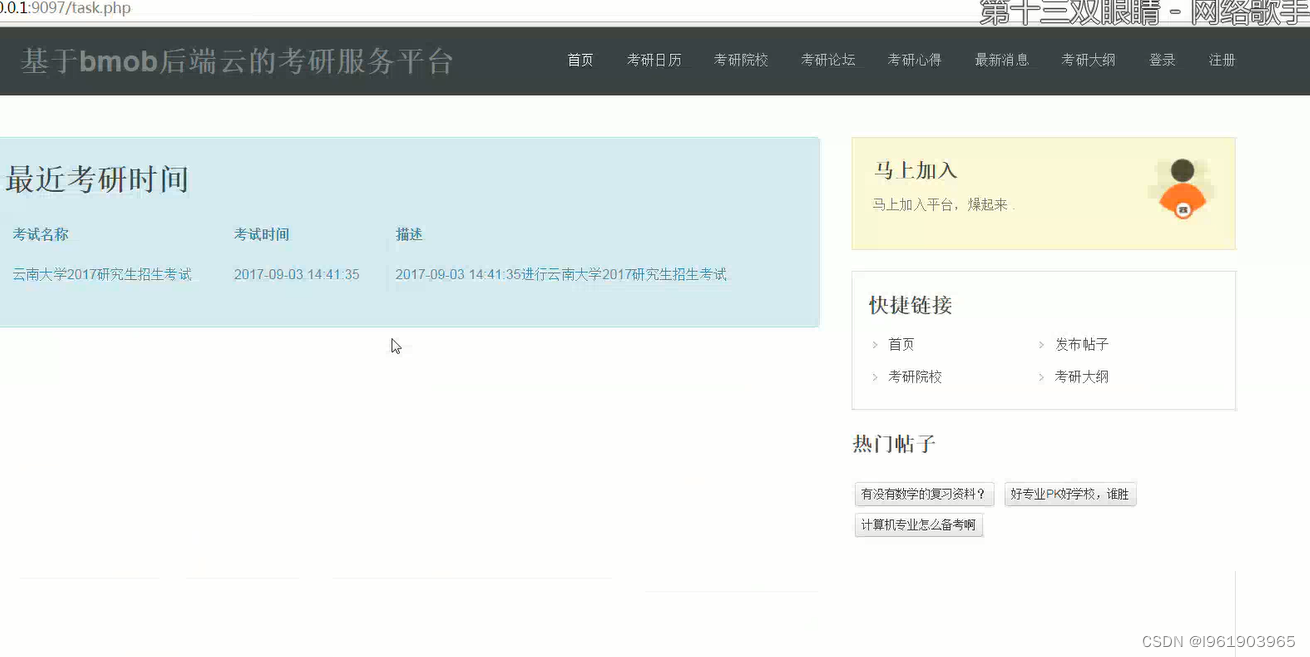Click 马上加入平台，燥起来 subtitle text

(943, 205)
